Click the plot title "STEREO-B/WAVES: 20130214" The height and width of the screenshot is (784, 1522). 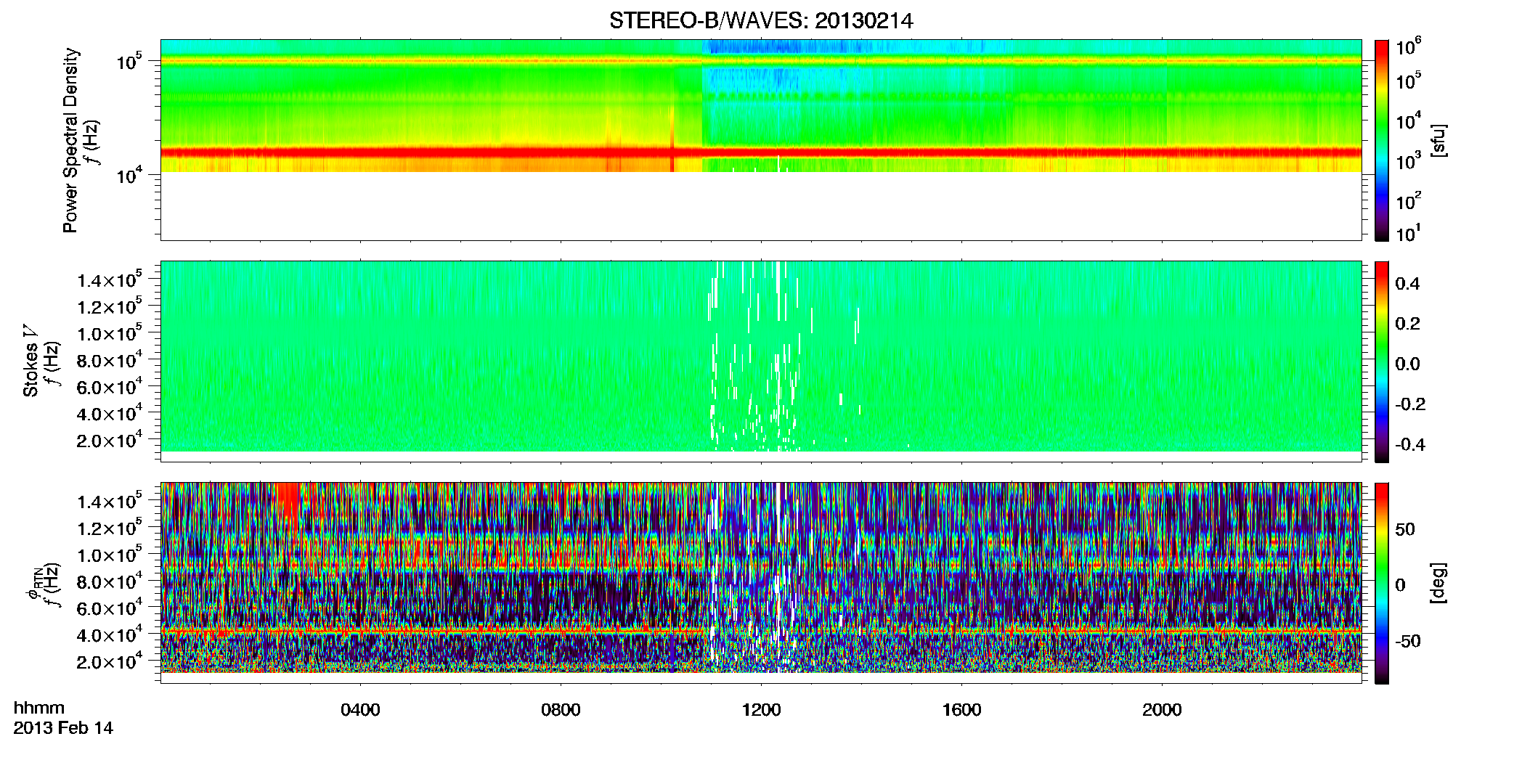(x=761, y=21)
